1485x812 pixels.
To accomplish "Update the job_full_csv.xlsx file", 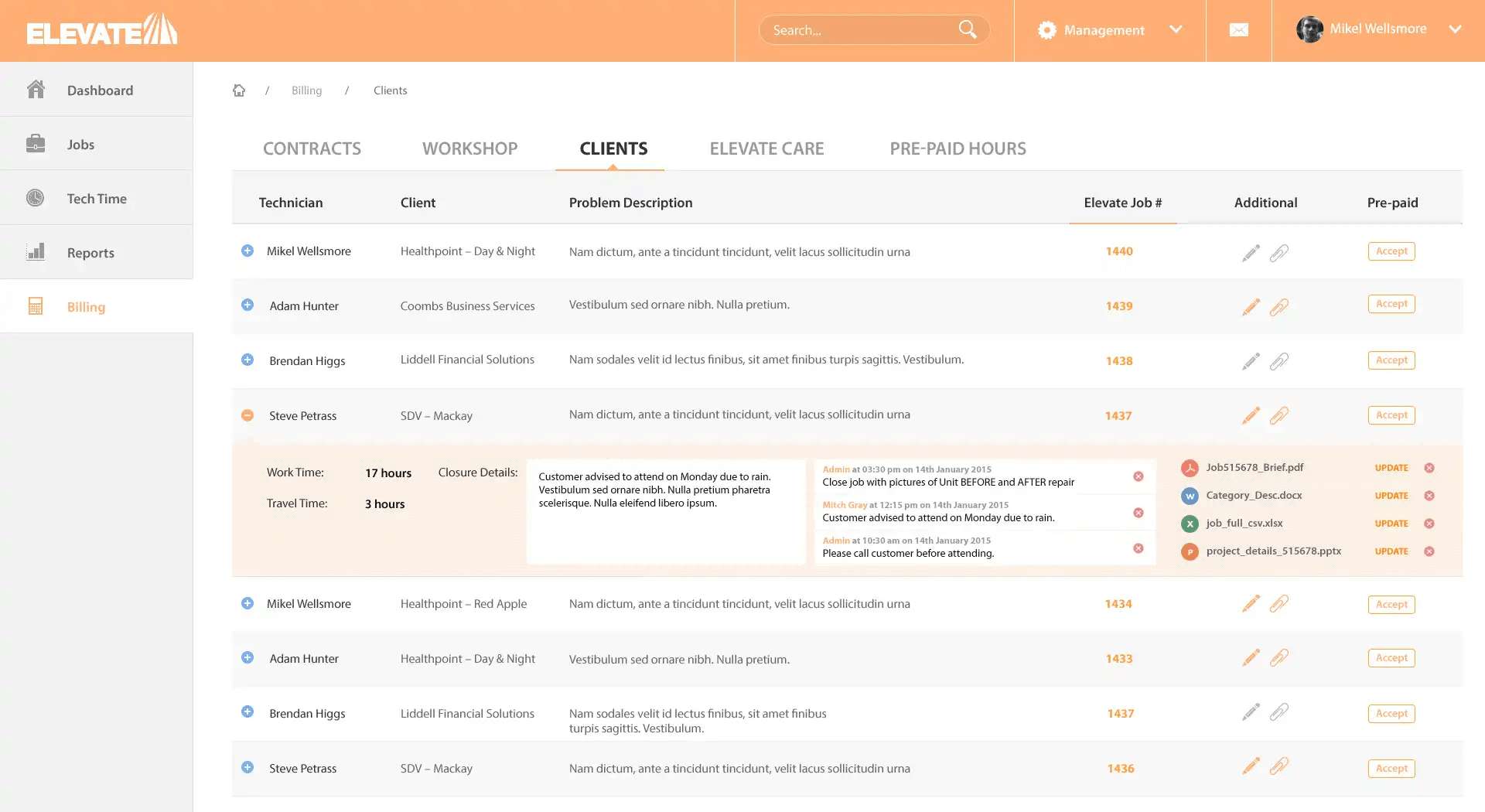I will (1391, 524).
